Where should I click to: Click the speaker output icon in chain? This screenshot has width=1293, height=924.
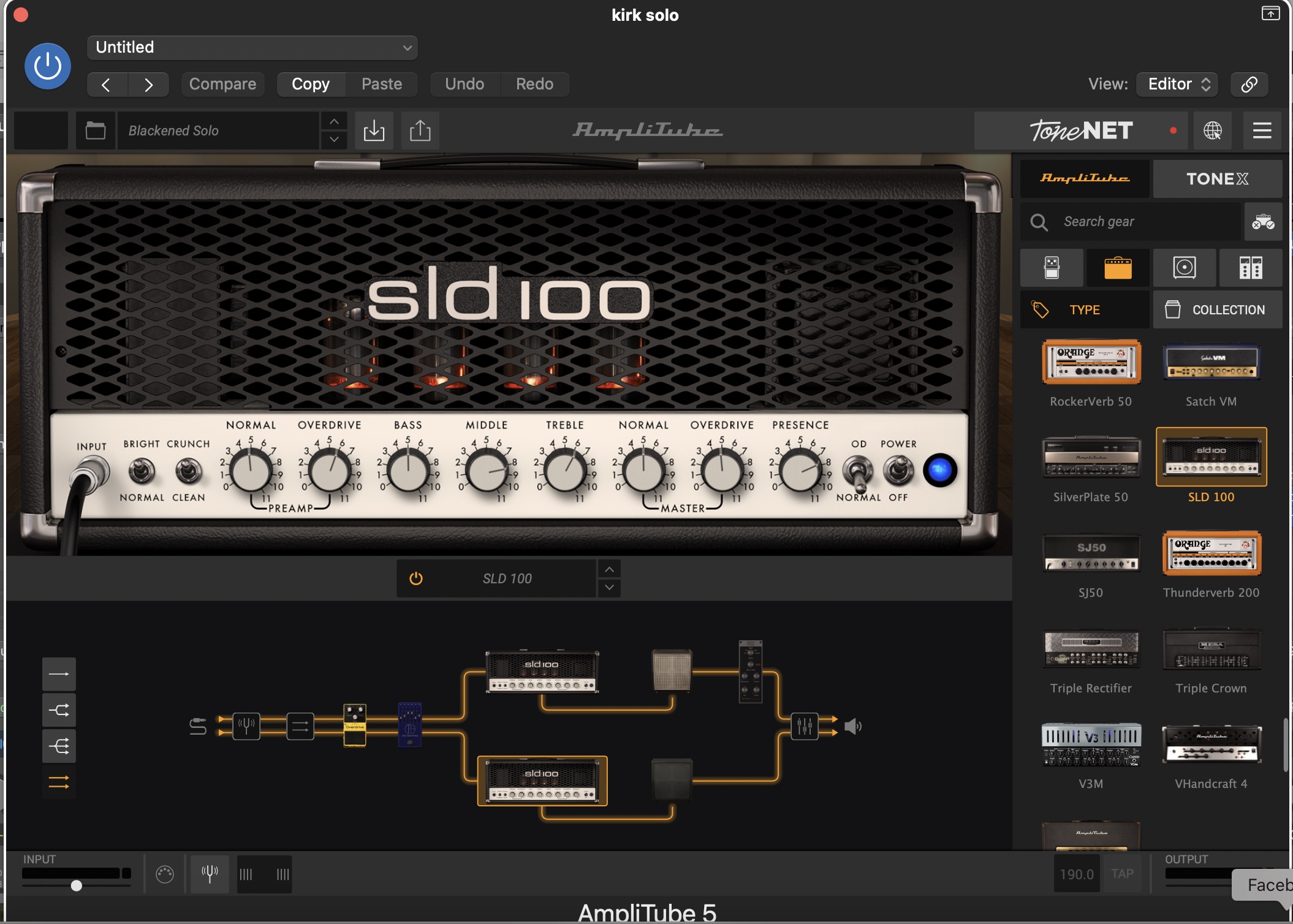pos(852,727)
